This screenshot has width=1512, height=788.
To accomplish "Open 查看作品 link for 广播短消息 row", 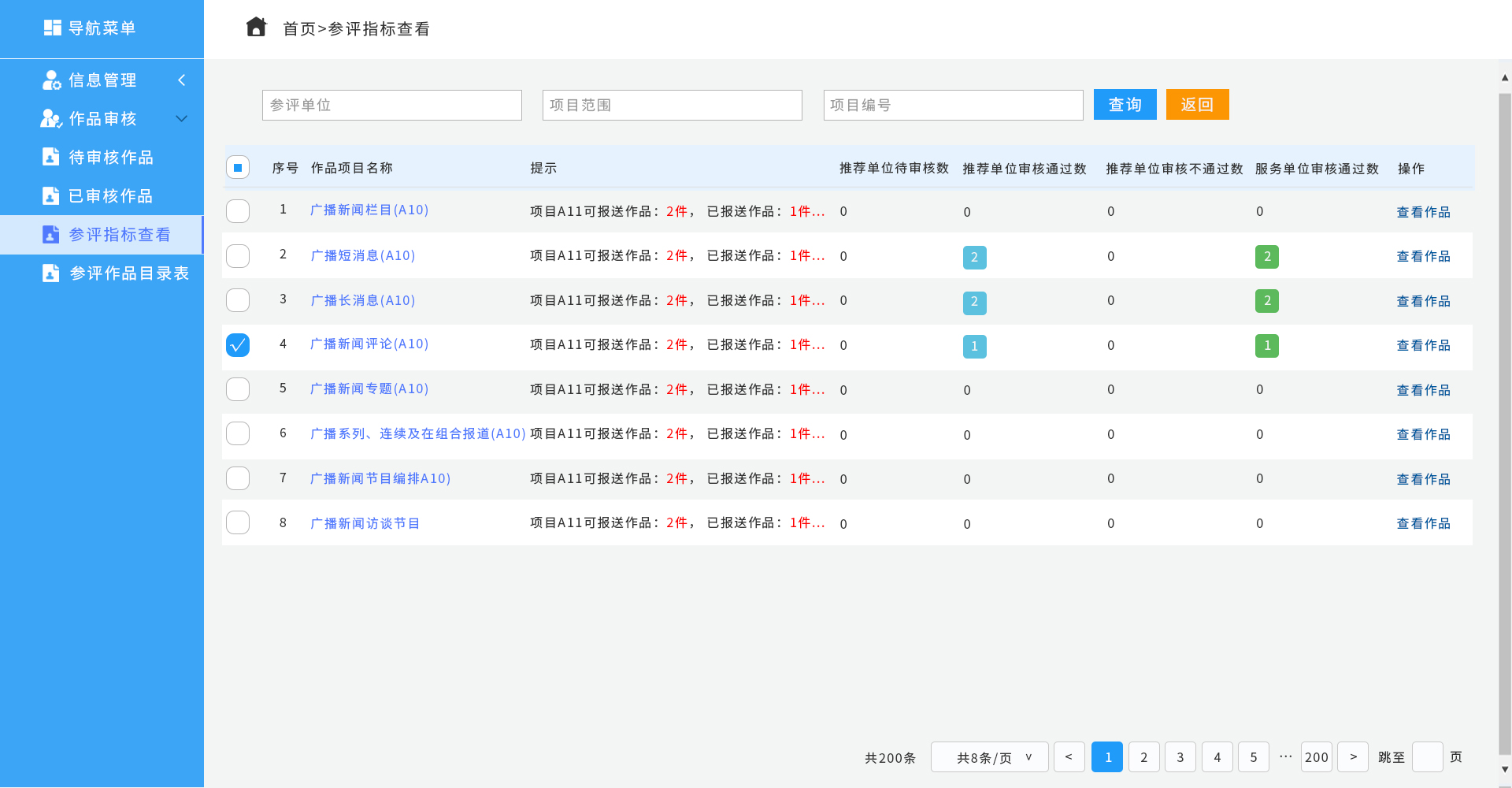I will coord(1423,256).
